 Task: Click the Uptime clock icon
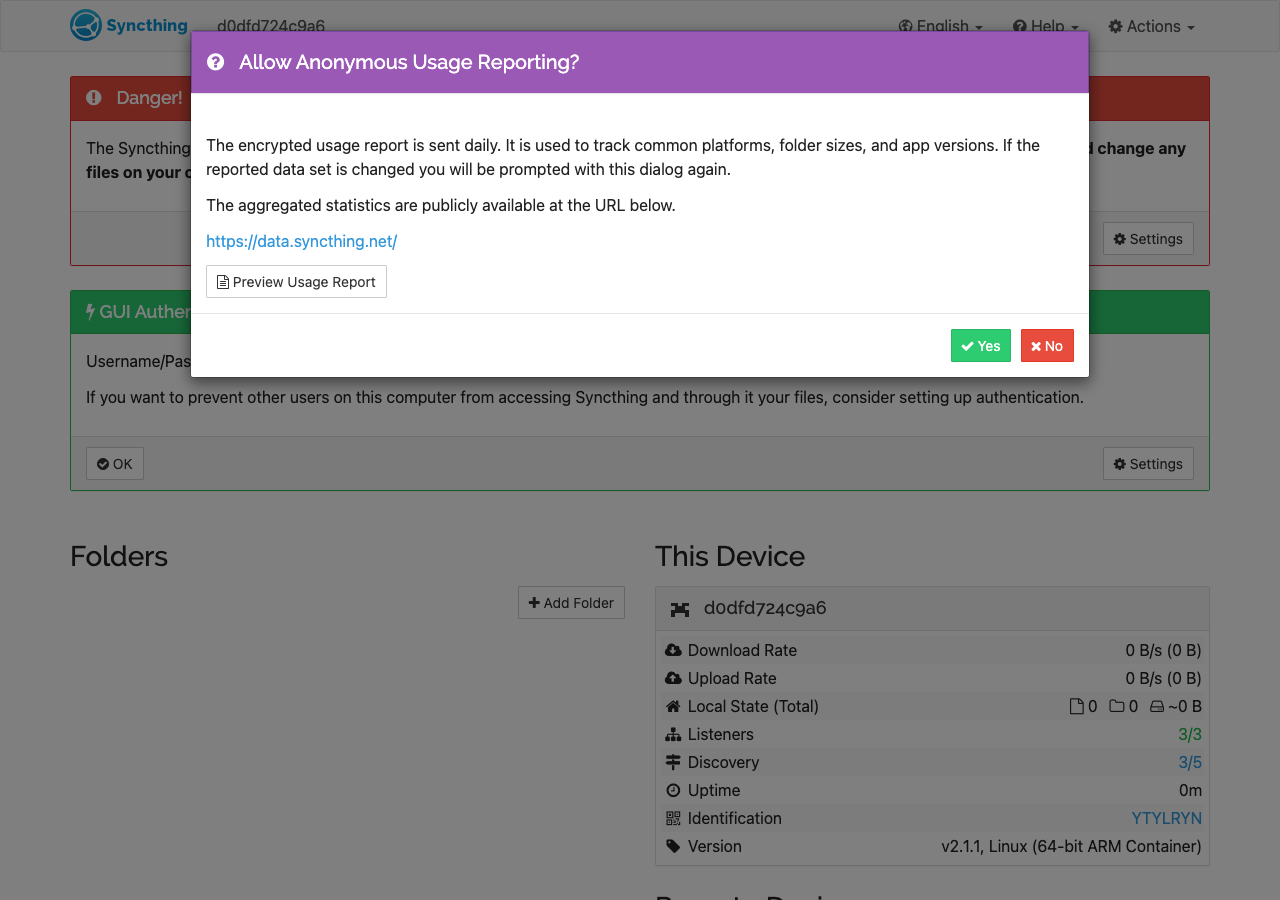click(673, 790)
